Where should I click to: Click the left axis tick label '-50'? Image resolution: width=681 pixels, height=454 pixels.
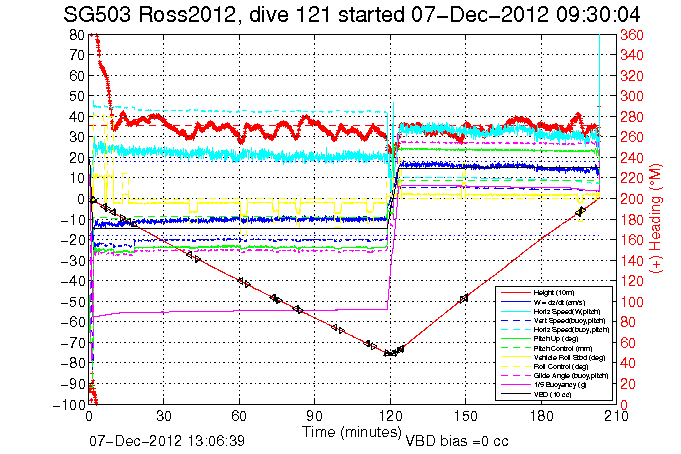[x=73, y=302]
